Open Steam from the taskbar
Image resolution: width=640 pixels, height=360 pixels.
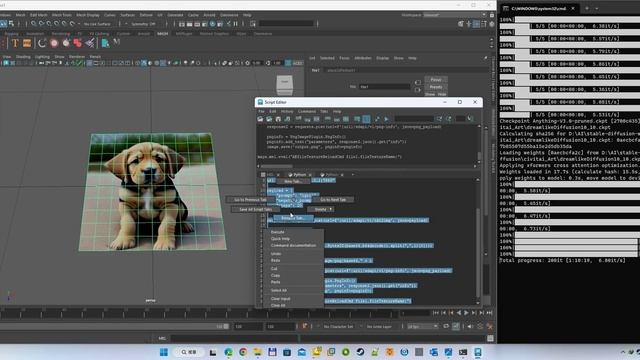click(360, 352)
